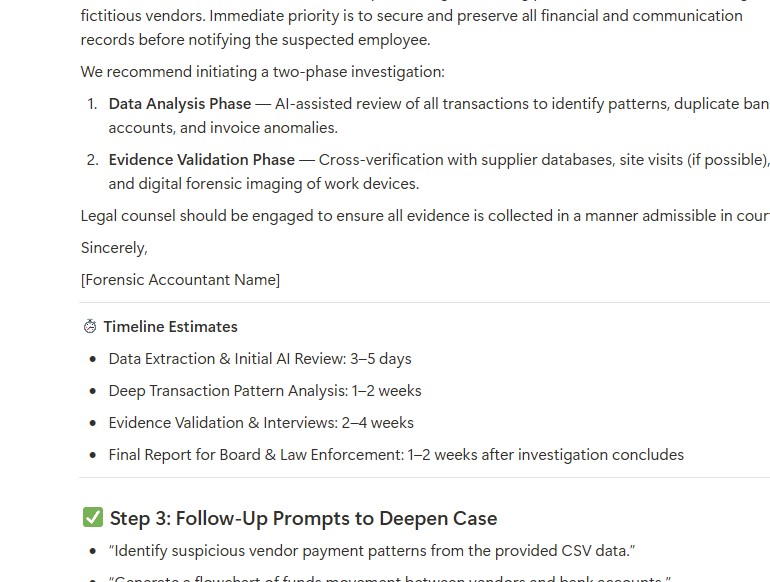Click the word "Sincerely,"
The image size is (770, 582).
pyautogui.click(x=114, y=248)
